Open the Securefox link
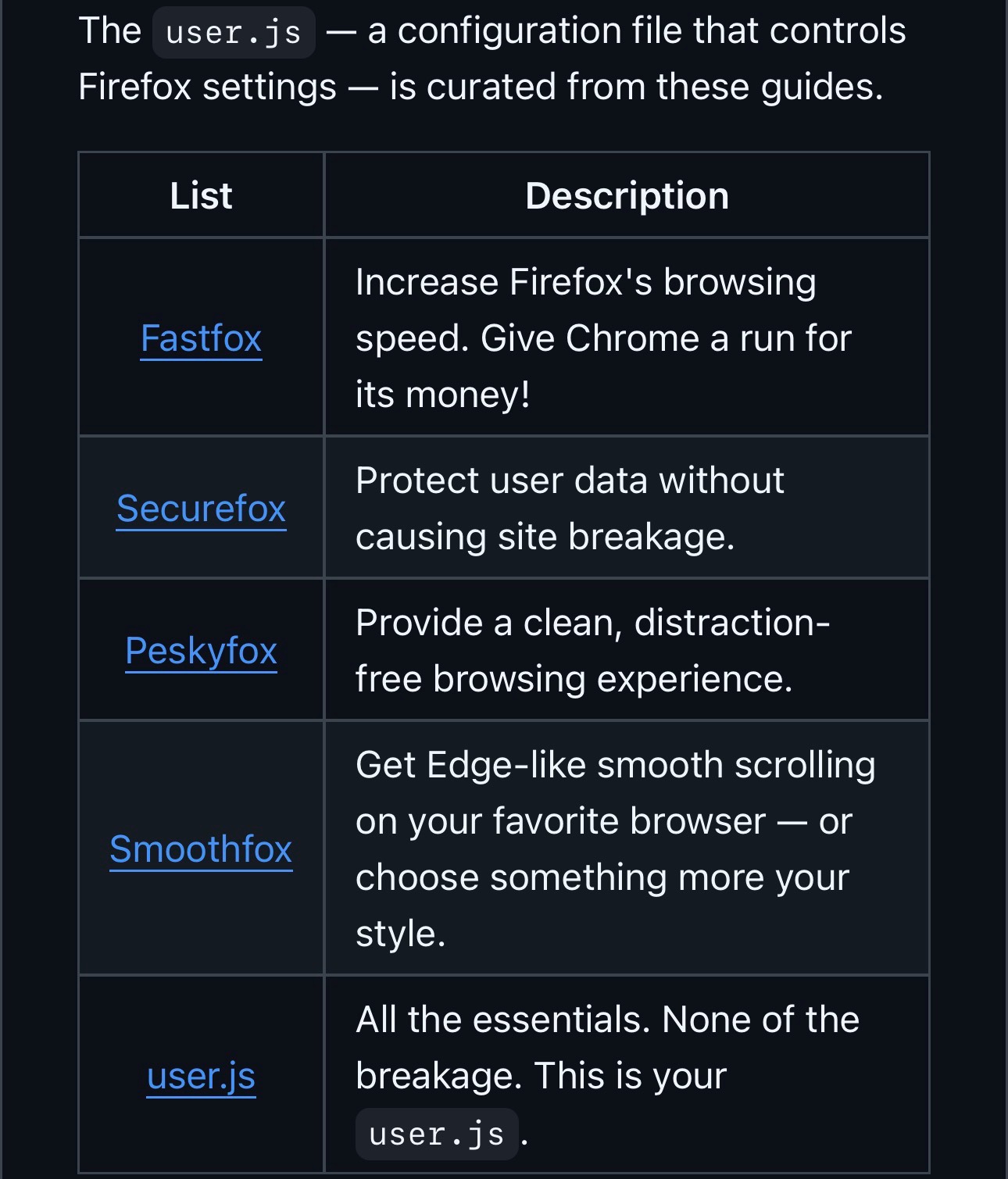The height and width of the screenshot is (1179, 1008). click(x=201, y=509)
